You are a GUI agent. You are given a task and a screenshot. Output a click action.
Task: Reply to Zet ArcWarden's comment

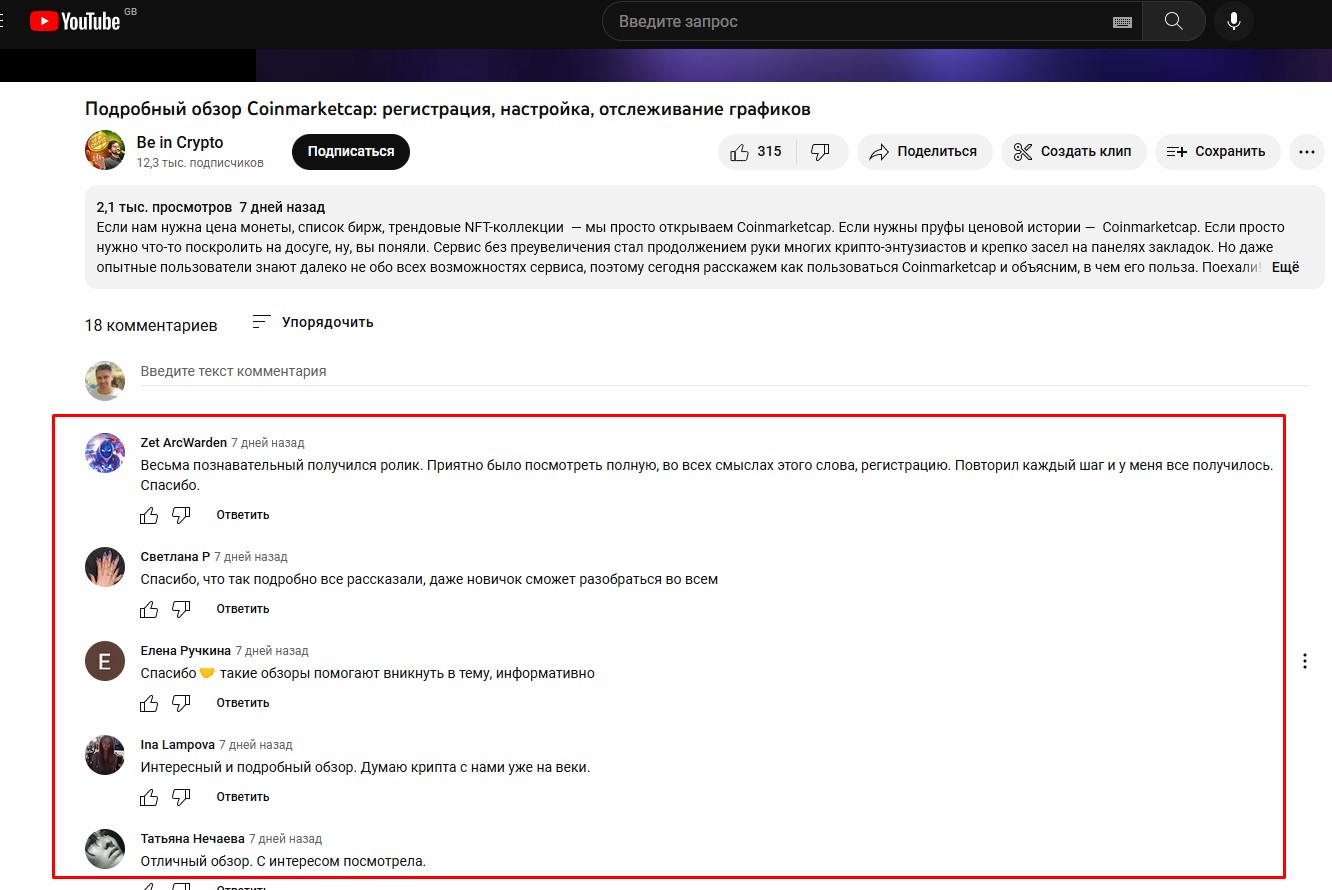click(x=243, y=515)
